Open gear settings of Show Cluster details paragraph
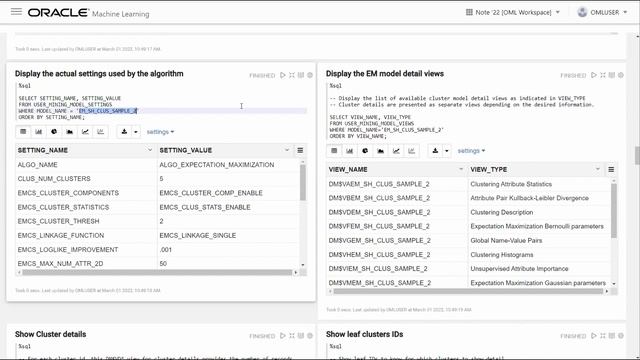The width and height of the screenshot is (640, 360). (x=310, y=336)
